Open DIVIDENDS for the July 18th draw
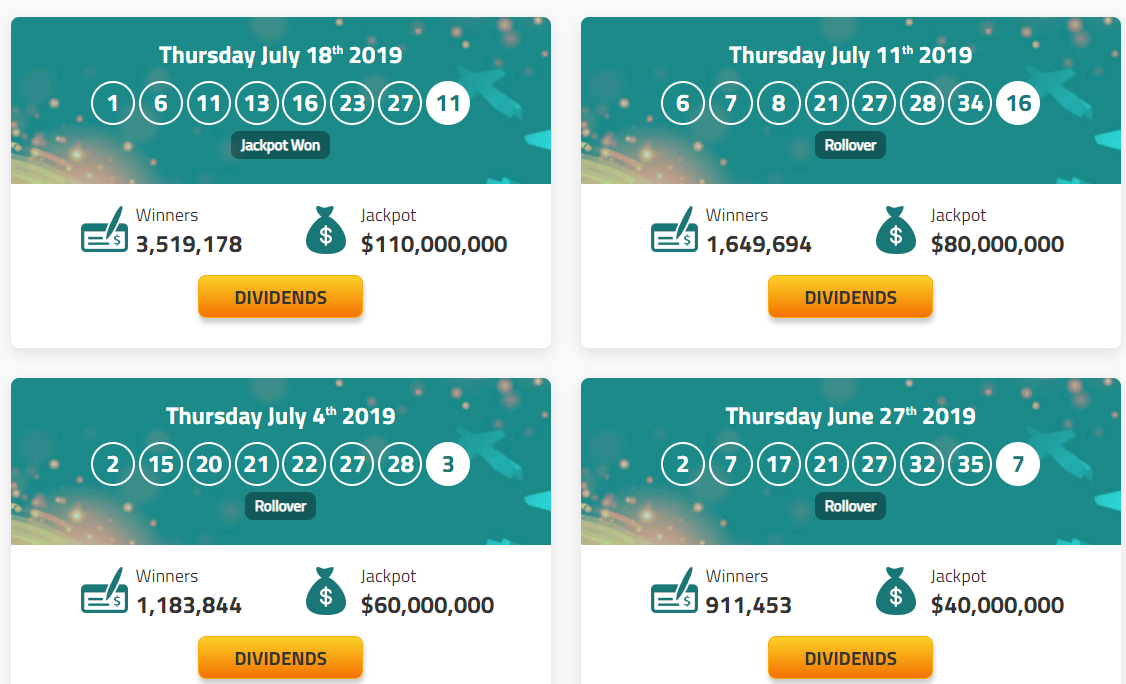The width and height of the screenshot is (1126, 684). click(281, 297)
